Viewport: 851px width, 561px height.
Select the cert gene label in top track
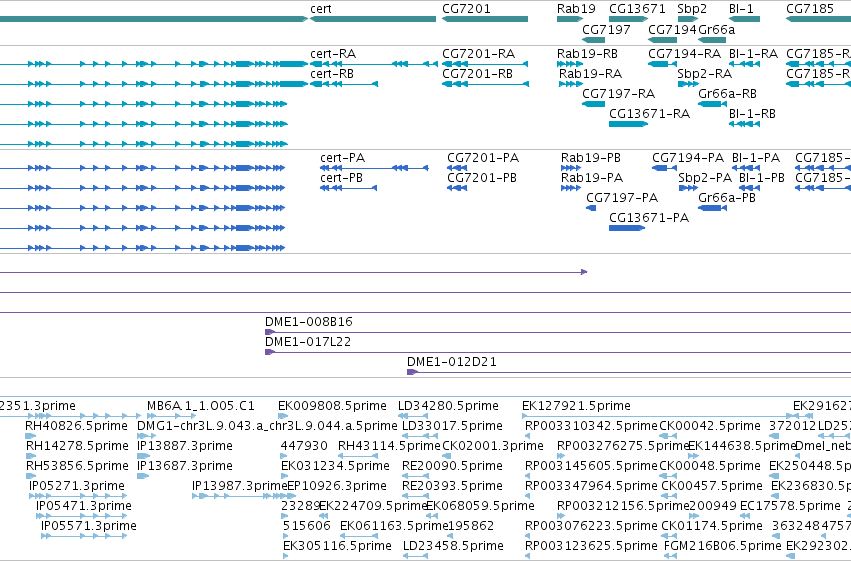pyautogui.click(x=321, y=9)
